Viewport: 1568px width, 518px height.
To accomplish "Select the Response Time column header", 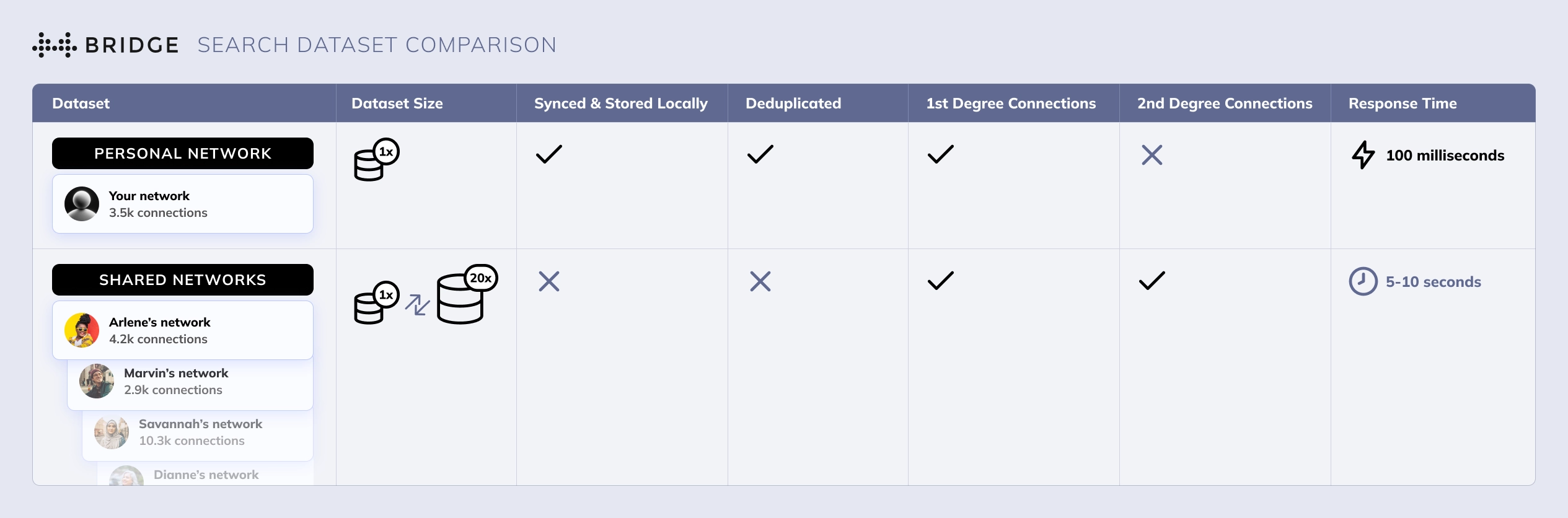I will (x=1403, y=103).
